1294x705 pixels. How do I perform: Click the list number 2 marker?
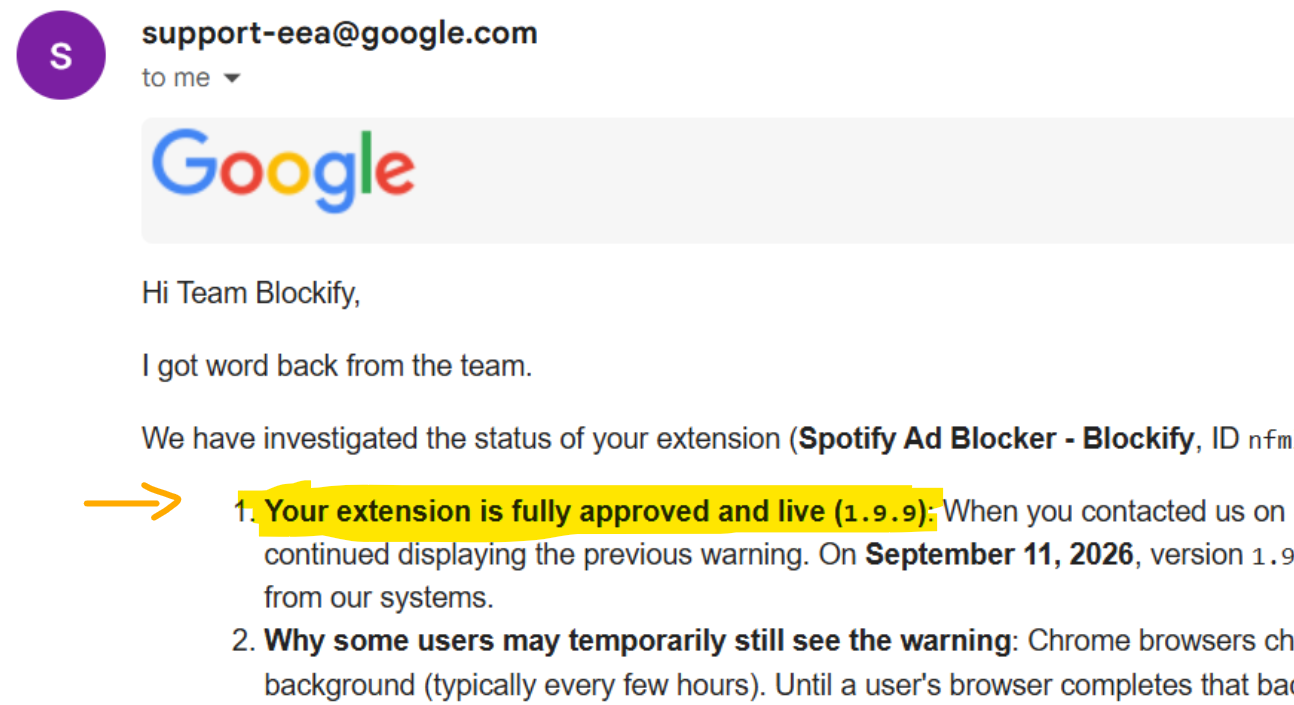tap(244, 641)
